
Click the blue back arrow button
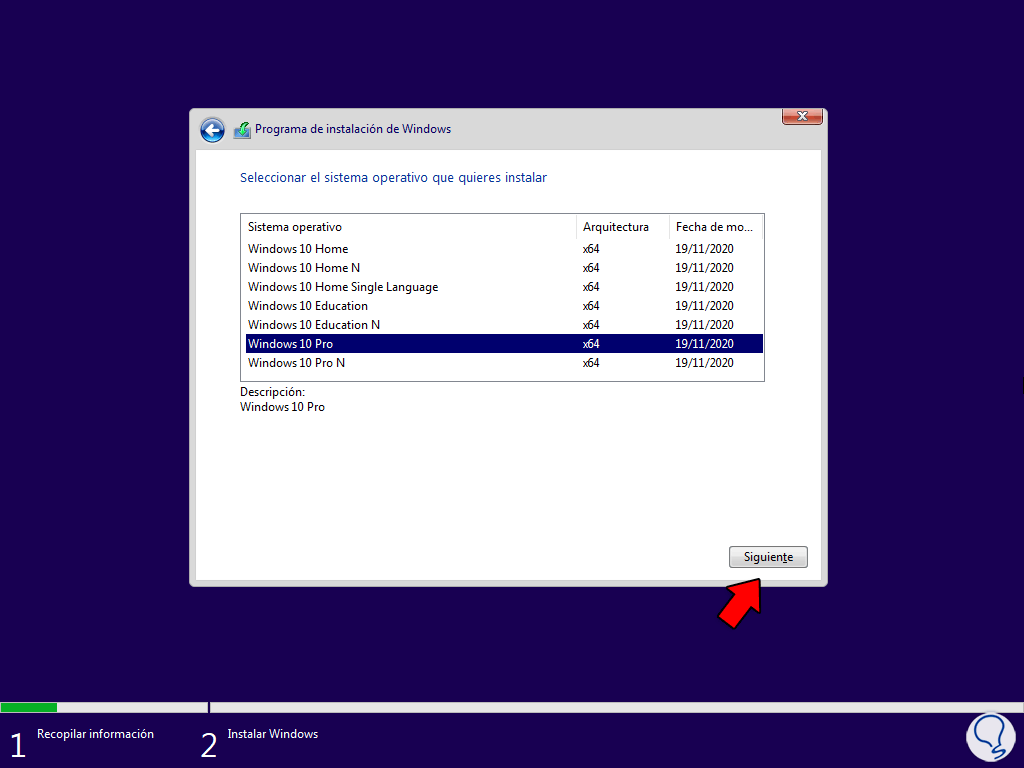[x=212, y=130]
